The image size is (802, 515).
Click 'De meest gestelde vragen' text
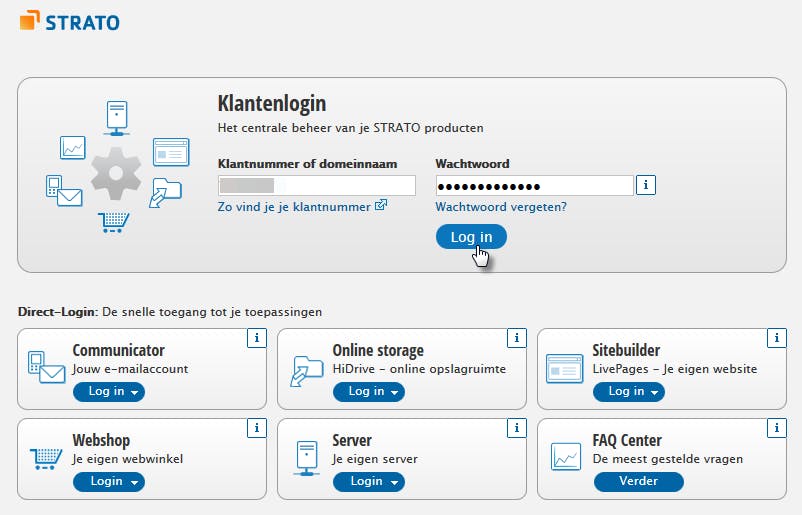(x=667, y=459)
